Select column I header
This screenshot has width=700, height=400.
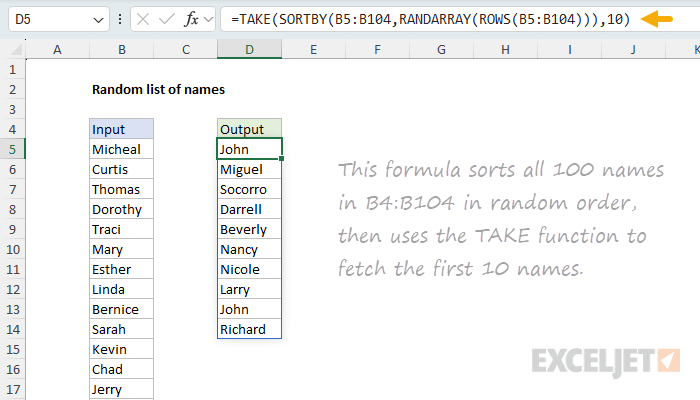[569, 50]
